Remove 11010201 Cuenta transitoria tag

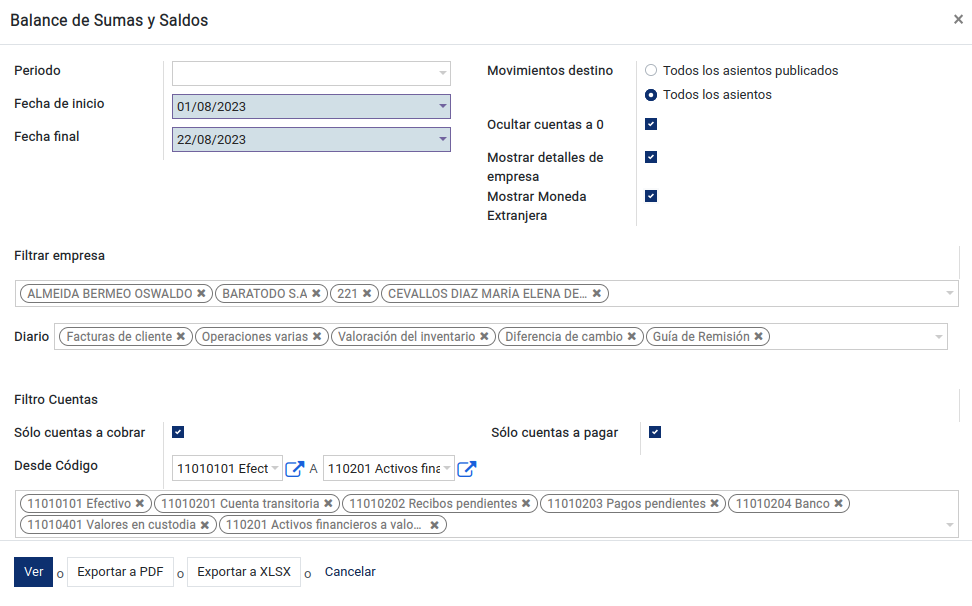tap(329, 504)
